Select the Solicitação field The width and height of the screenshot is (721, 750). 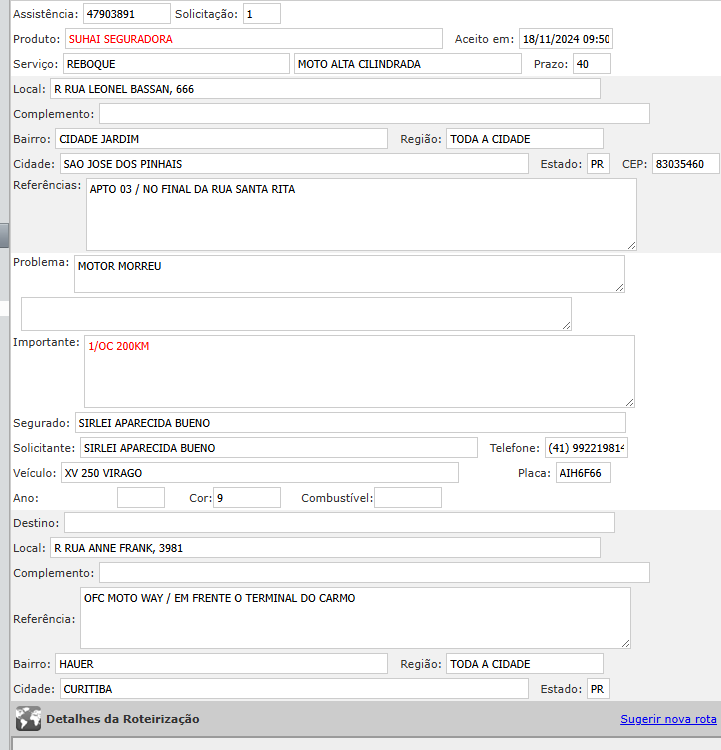click(261, 14)
